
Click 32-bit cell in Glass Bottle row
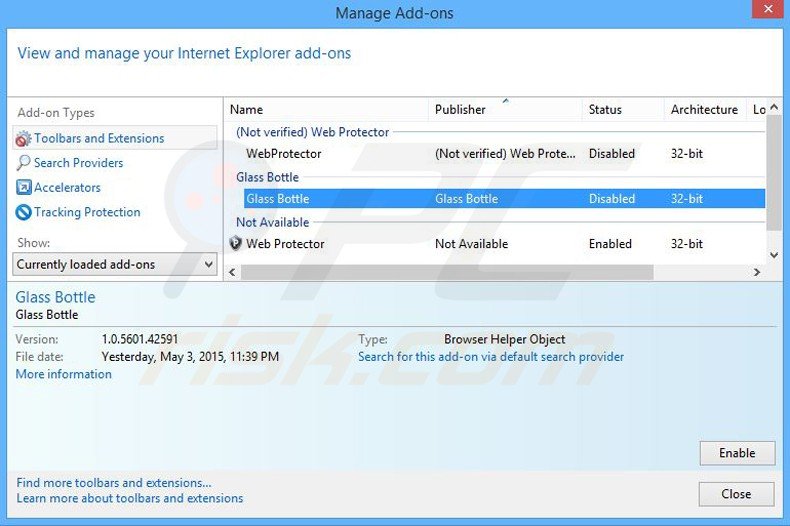pyautogui.click(x=687, y=199)
